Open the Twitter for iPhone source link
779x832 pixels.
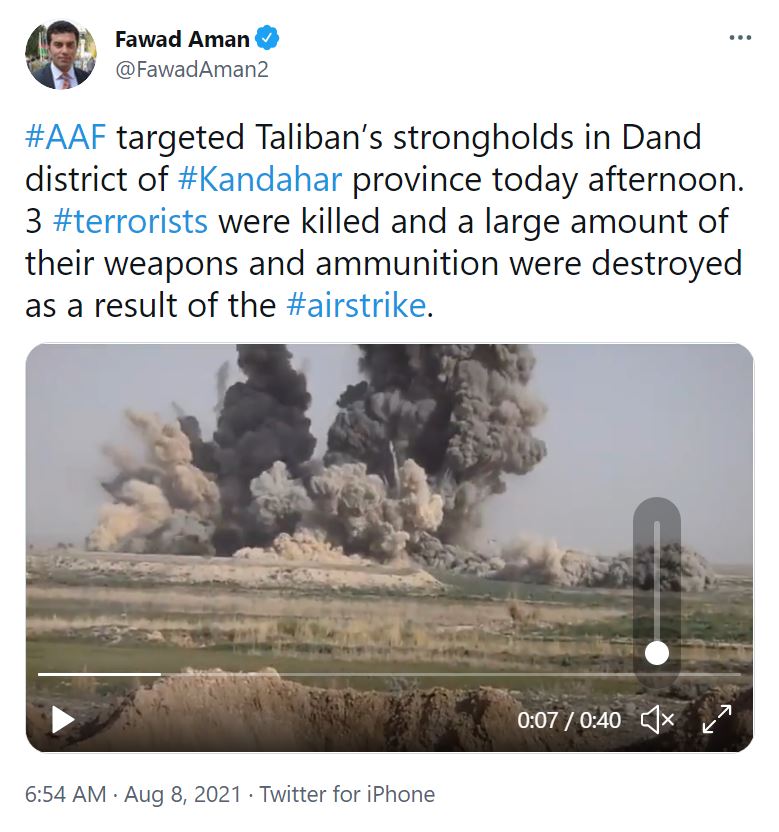click(347, 794)
